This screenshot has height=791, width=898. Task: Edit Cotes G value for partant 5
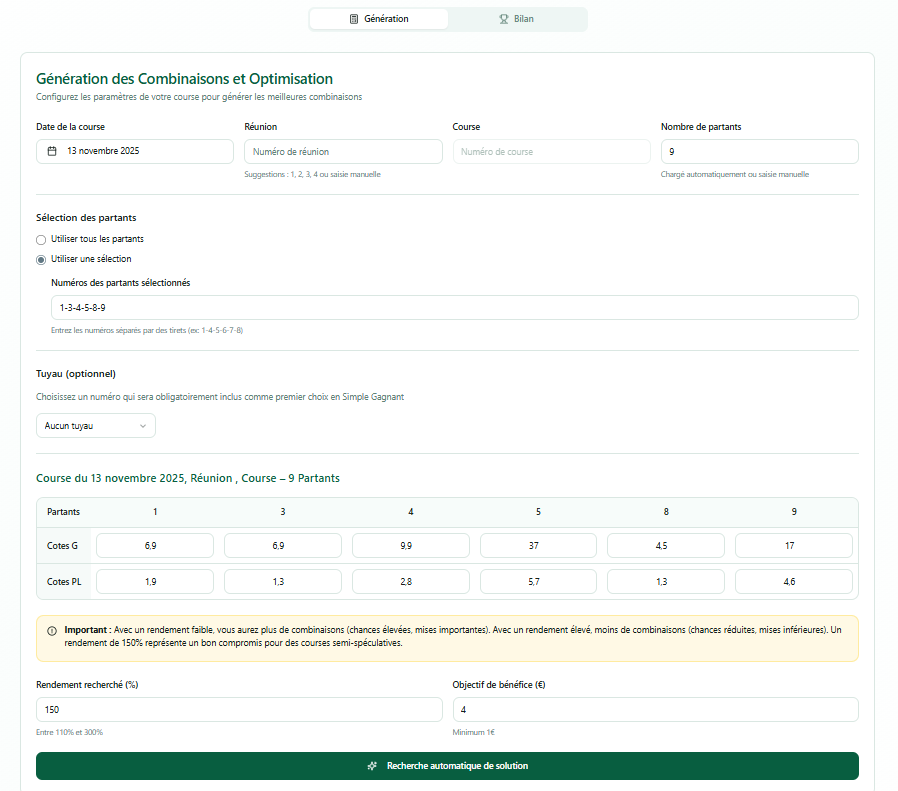click(538, 545)
